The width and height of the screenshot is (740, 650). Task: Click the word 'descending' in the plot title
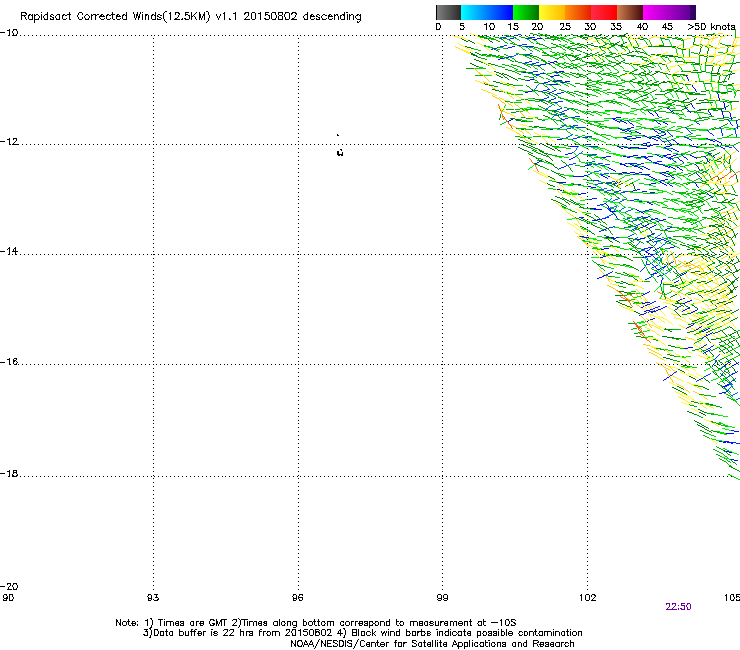[332, 17]
